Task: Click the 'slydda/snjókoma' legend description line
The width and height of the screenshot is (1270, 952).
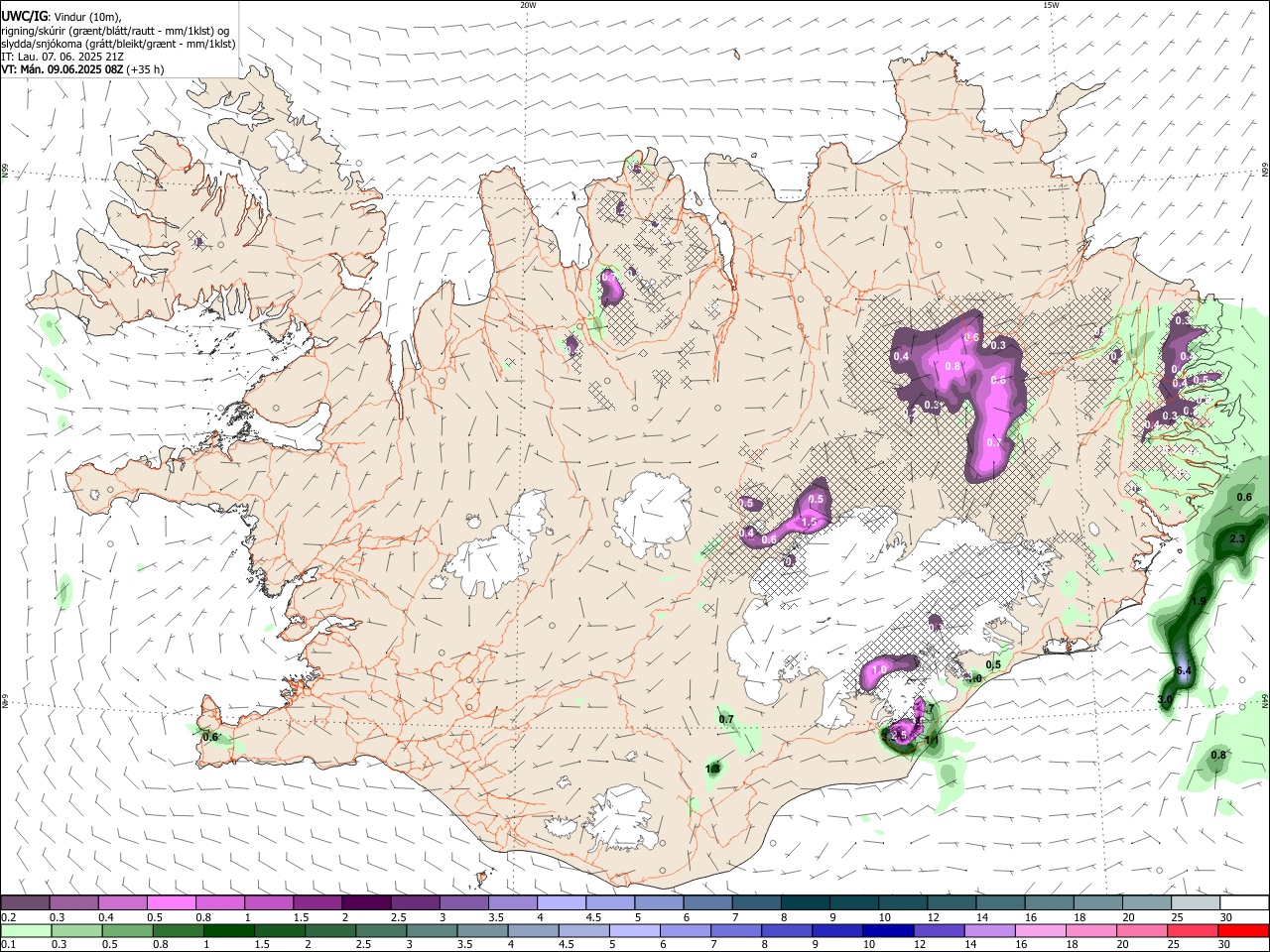Action: tap(118, 44)
